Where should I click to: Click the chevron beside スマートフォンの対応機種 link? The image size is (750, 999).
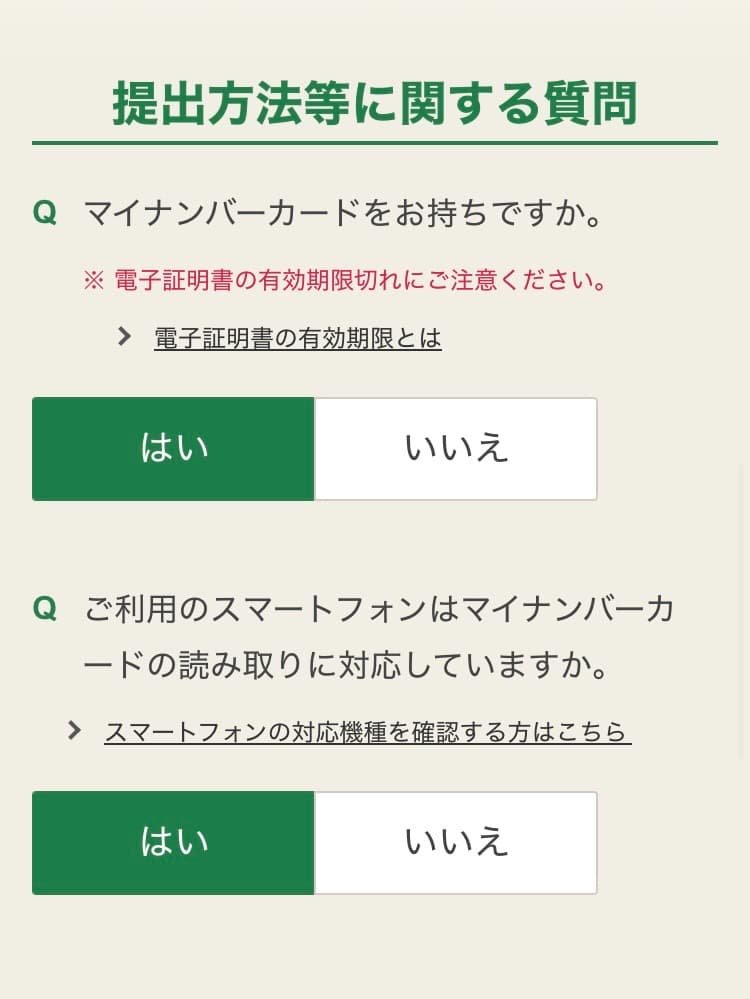click(75, 731)
